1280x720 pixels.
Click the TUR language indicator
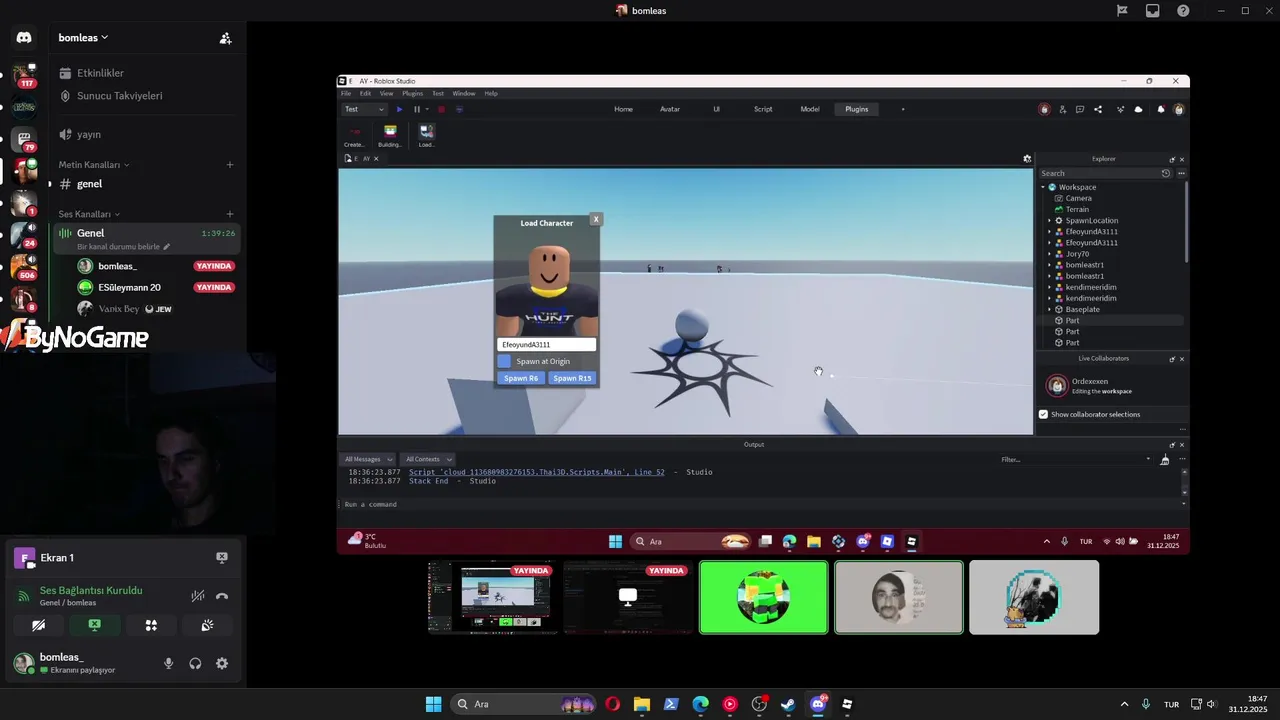1171,704
